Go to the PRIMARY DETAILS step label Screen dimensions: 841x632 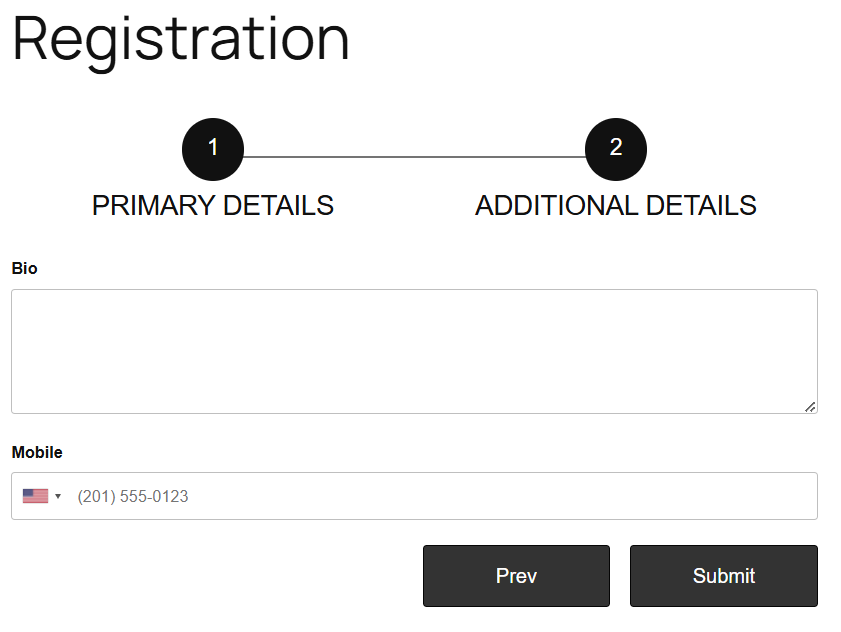[x=213, y=205]
